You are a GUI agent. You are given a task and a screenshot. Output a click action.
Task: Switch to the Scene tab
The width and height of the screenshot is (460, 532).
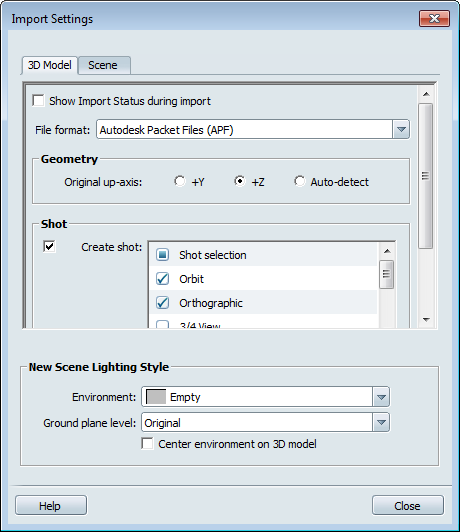(x=104, y=65)
